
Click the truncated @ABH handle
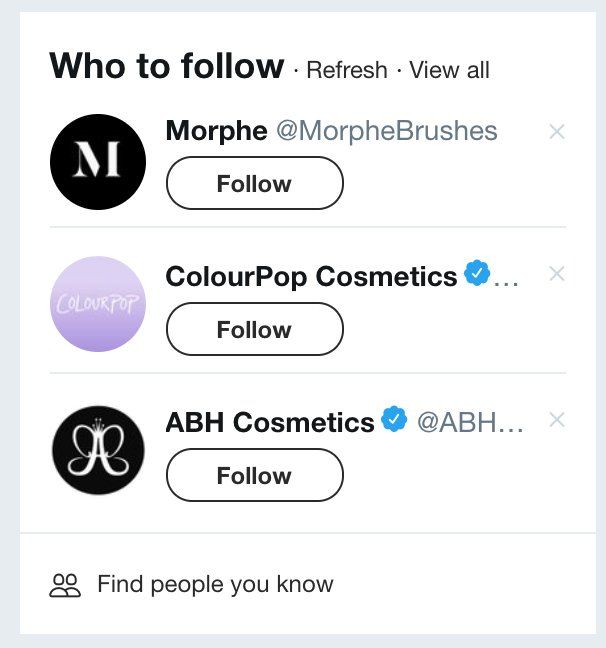[470, 422]
